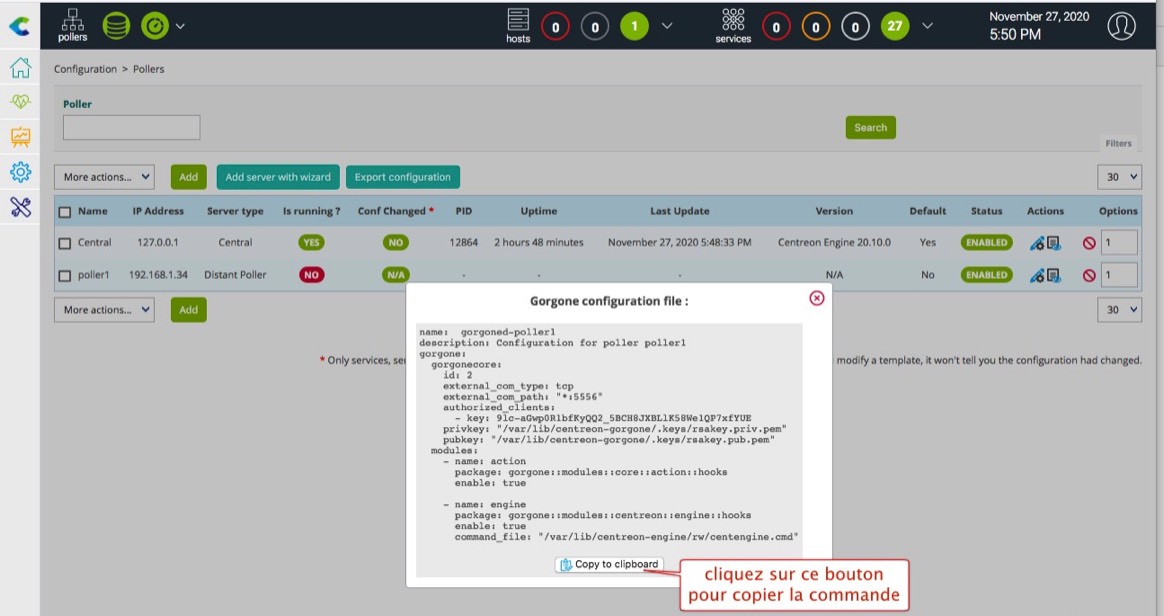Open the Home section in sidebar
Image resolution: width=1164 pixels, height=616 pixels.
click(x=20, y=68)
